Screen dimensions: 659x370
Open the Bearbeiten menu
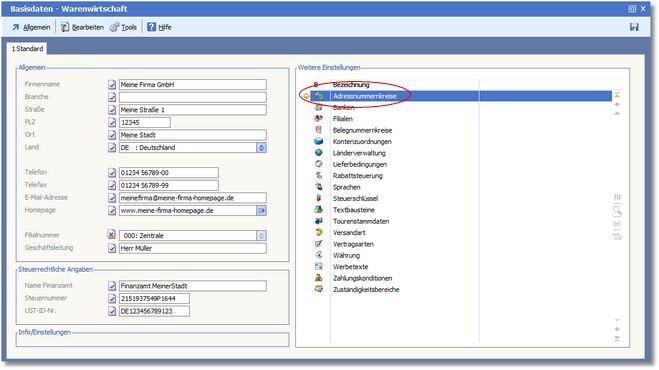[x=82, y=27]
